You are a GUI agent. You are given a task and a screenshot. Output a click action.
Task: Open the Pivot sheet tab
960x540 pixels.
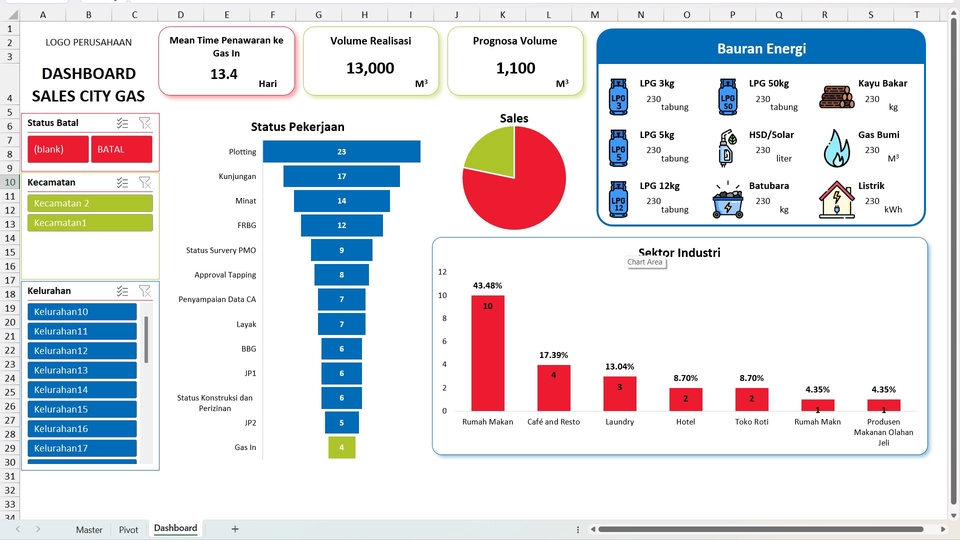point(129,530)
